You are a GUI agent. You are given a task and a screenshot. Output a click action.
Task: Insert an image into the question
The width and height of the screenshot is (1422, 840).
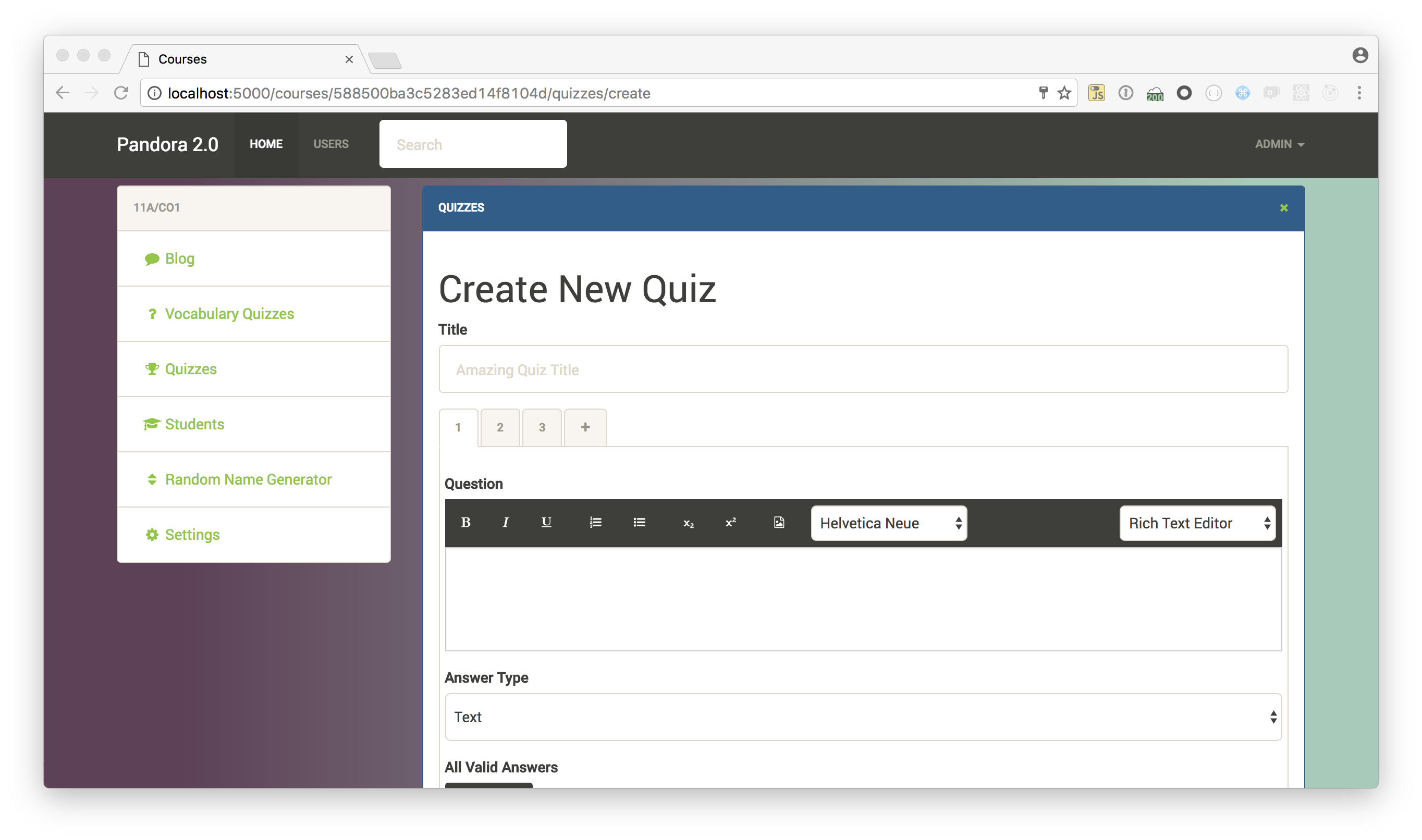click(779, 523)
